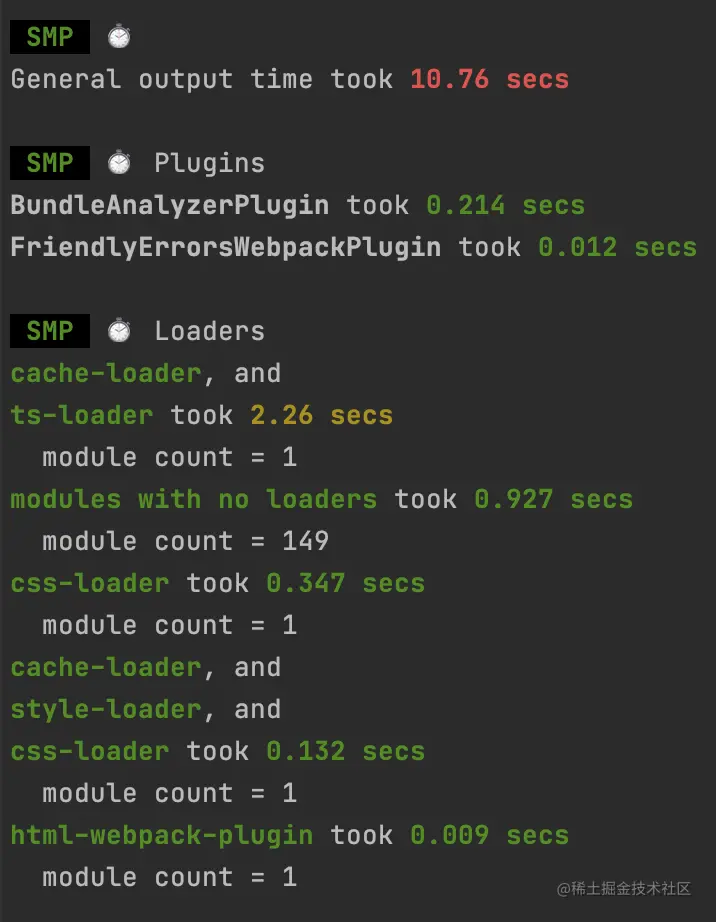Select the BundleAnalyzerPlugin name
This screenshot has height=922, width=716.
pos(169,205)
